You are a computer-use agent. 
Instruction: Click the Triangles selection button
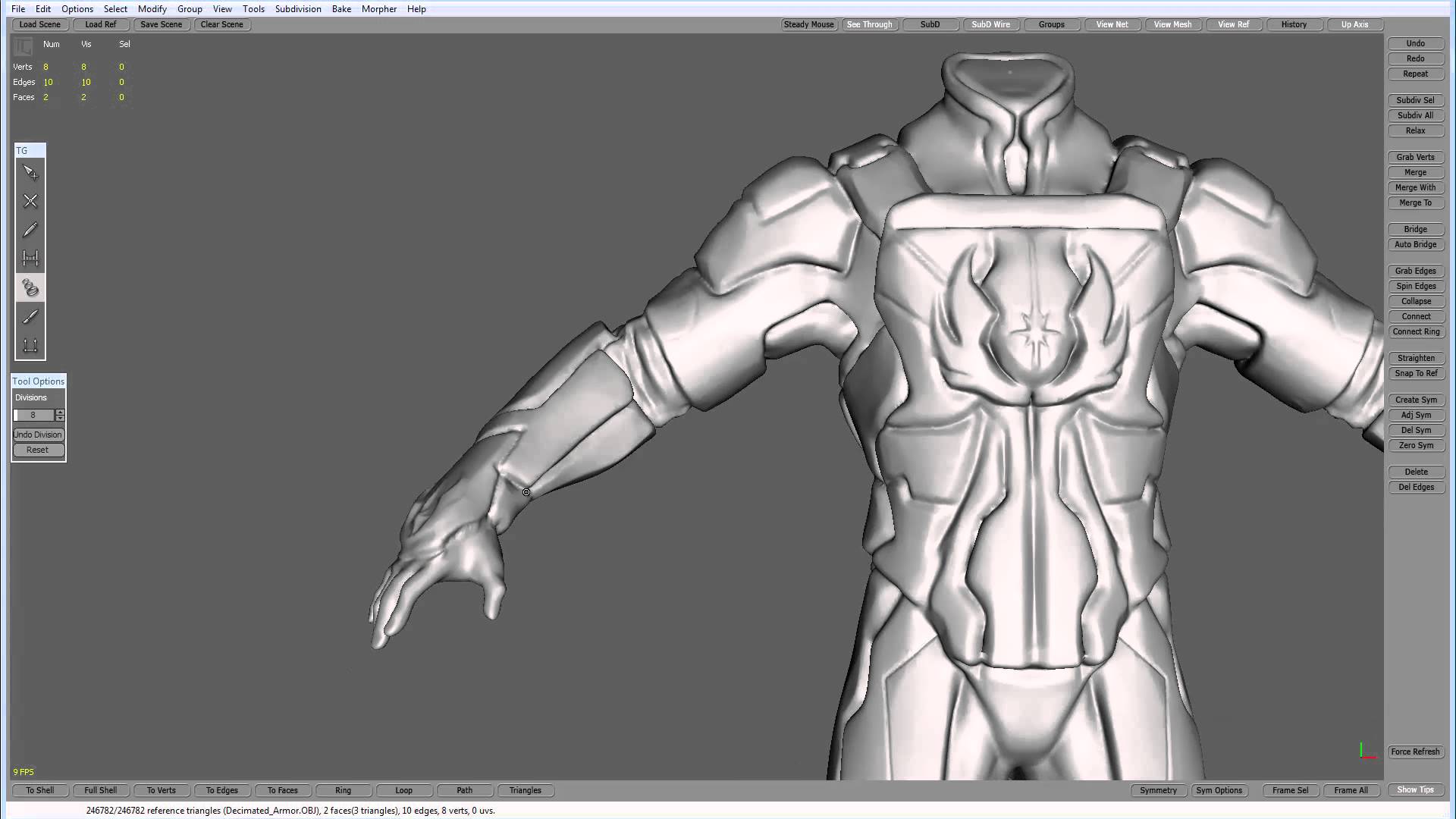pos(525,790)
